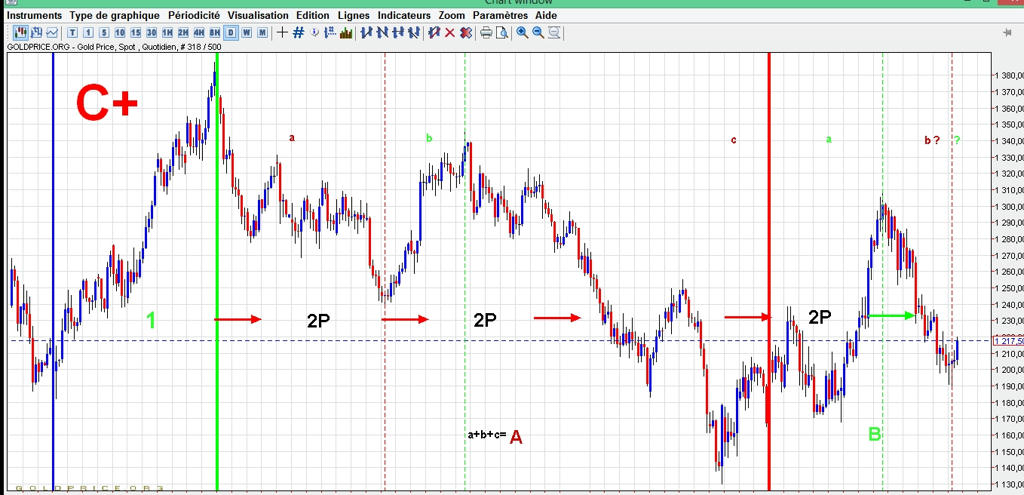Switch to weekly W period
This screenshot has height=495, width=1024.
pos(246,33)
